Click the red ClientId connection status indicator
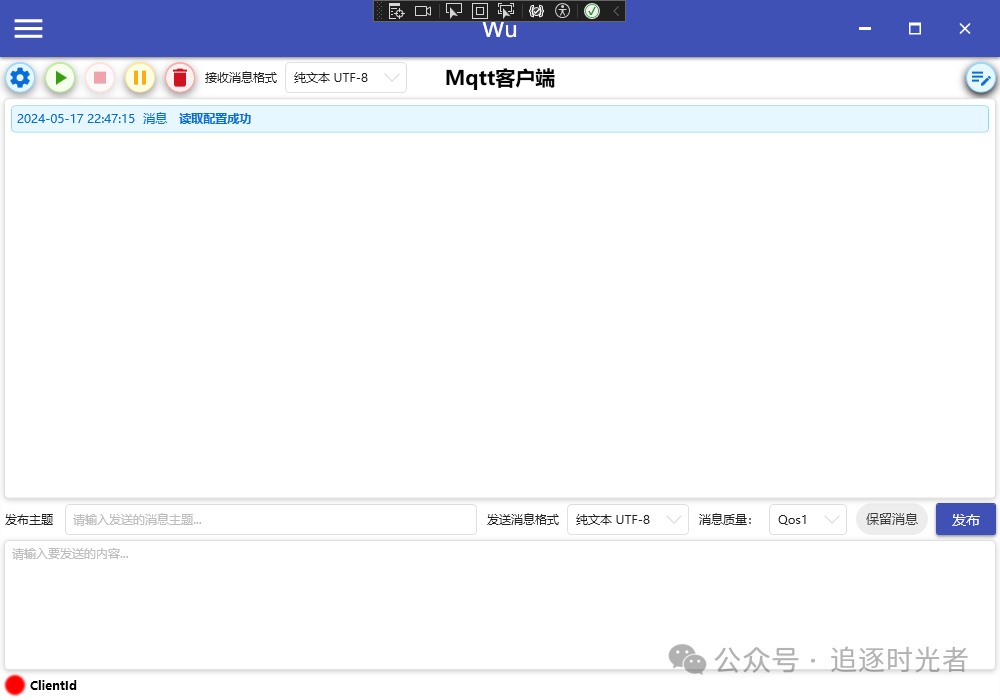Viewport: 1000px width, 700px height. pos(14,686)
